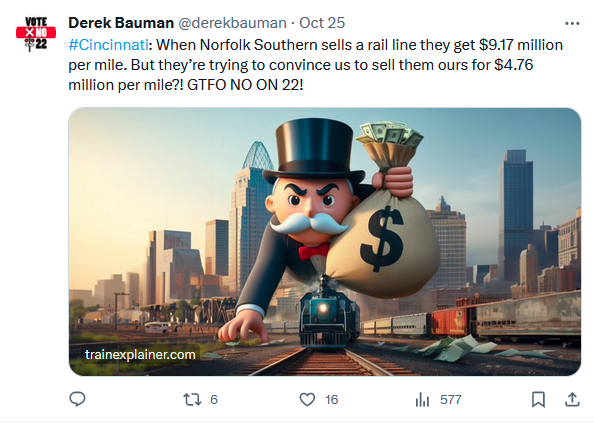This screenshot has width=594, height=424.
Task: Bookmark this tweet
Action: pyautogui.click(x=538, y=399)
